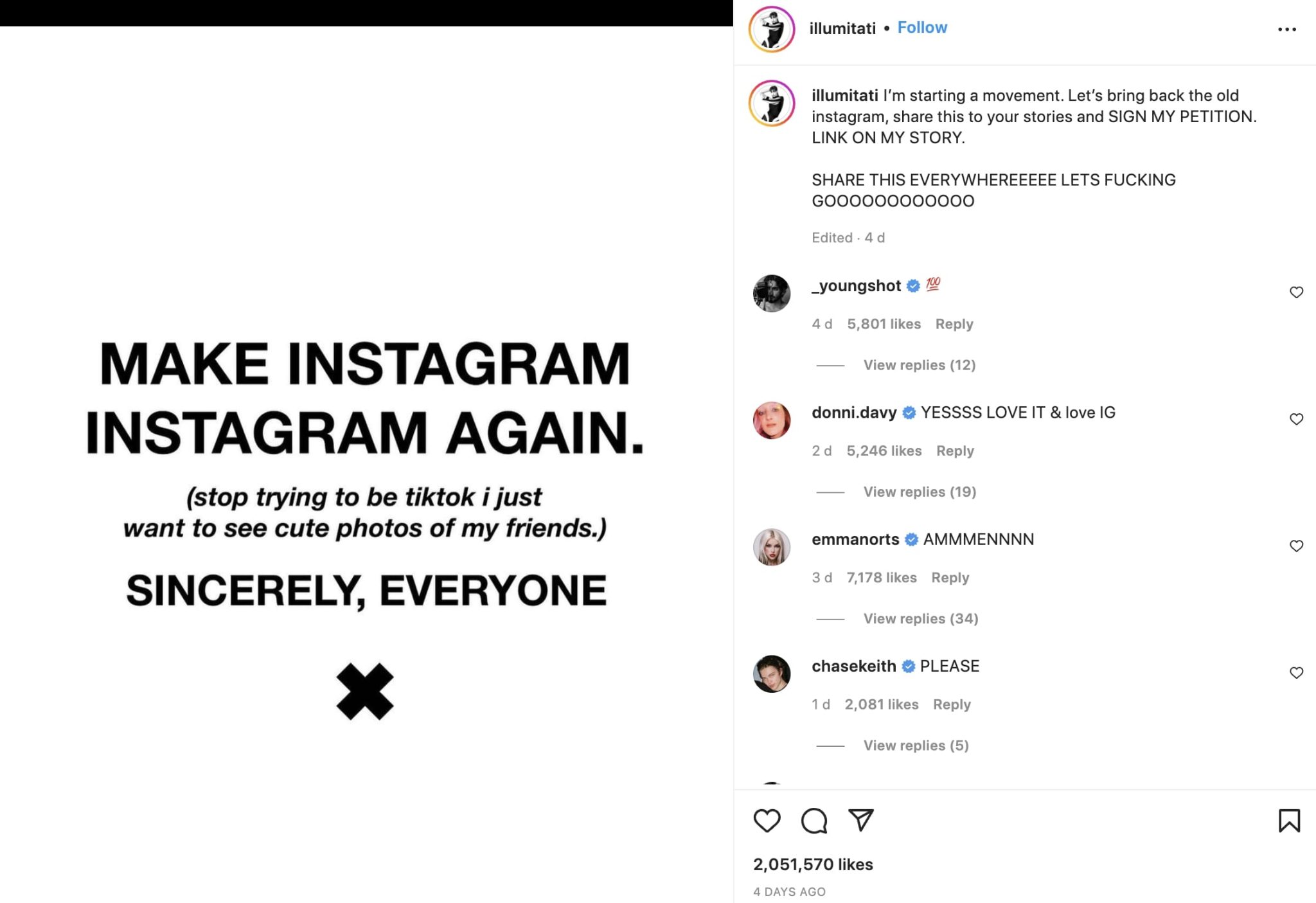This screenshot has width=1316, height=903.
Task: Open the 2,051,570 likes list
Action: 813,864
